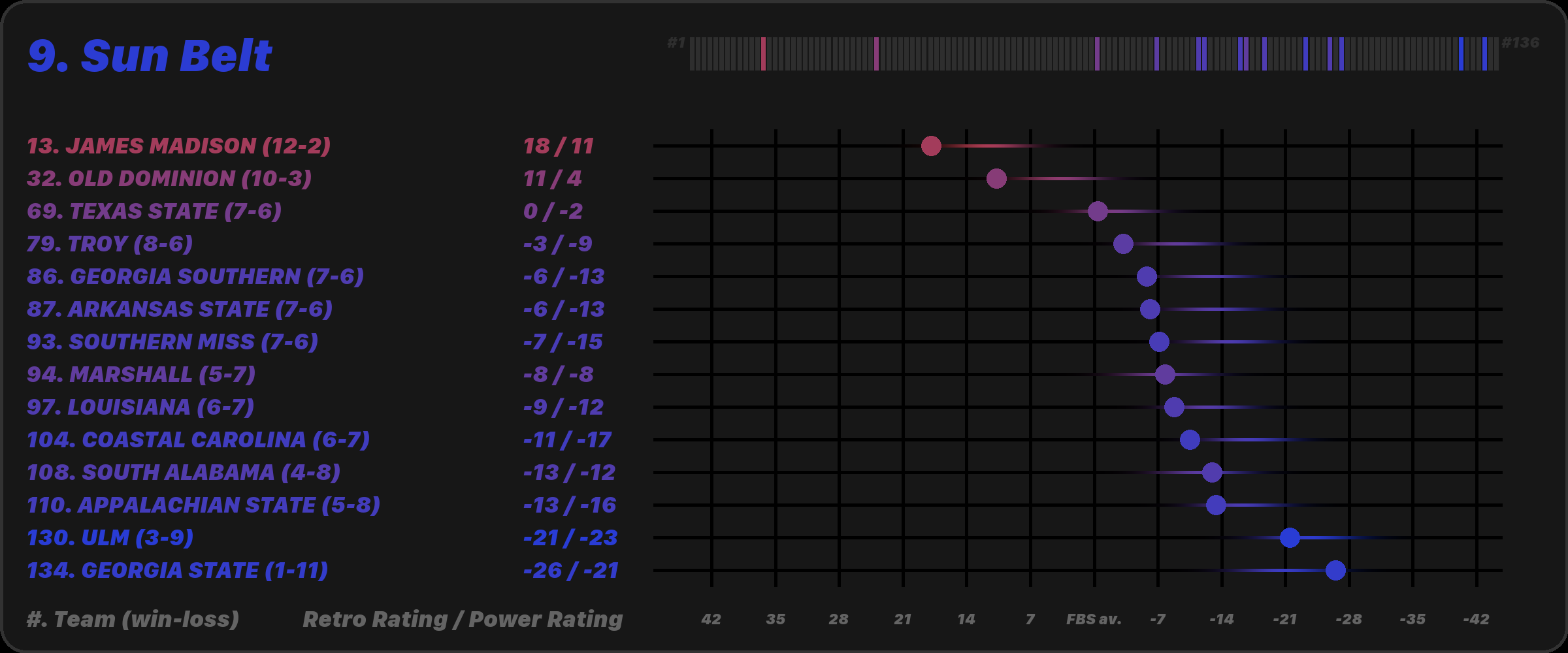
Task: Click ULM's "-21 / -23" rating value
Action: [x=570, y=537]
